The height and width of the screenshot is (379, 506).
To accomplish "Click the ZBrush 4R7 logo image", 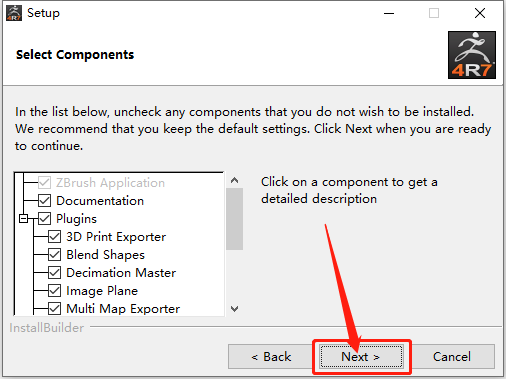I will pyautogui.click(x=472, y=55).
